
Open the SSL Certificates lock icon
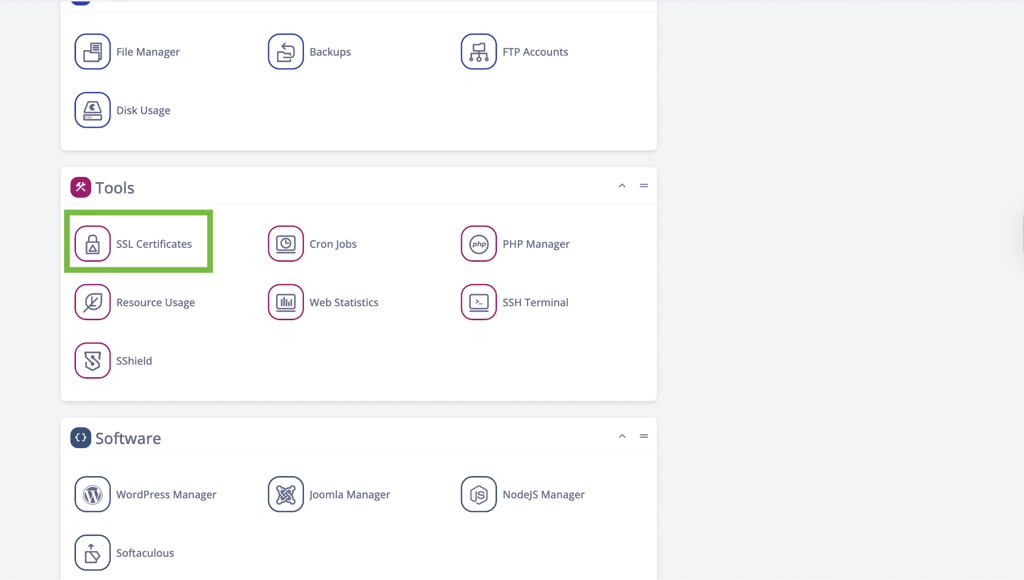tap(92, 244)
